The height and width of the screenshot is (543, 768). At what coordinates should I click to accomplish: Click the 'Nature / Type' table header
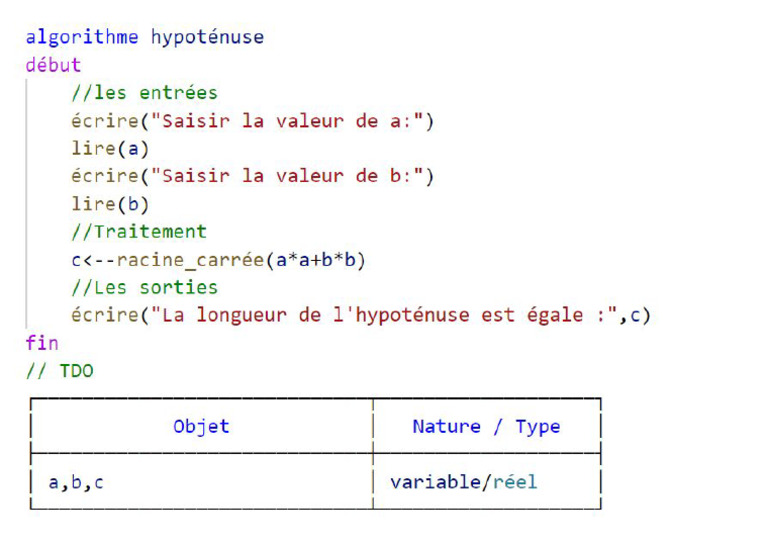(486, 427)
